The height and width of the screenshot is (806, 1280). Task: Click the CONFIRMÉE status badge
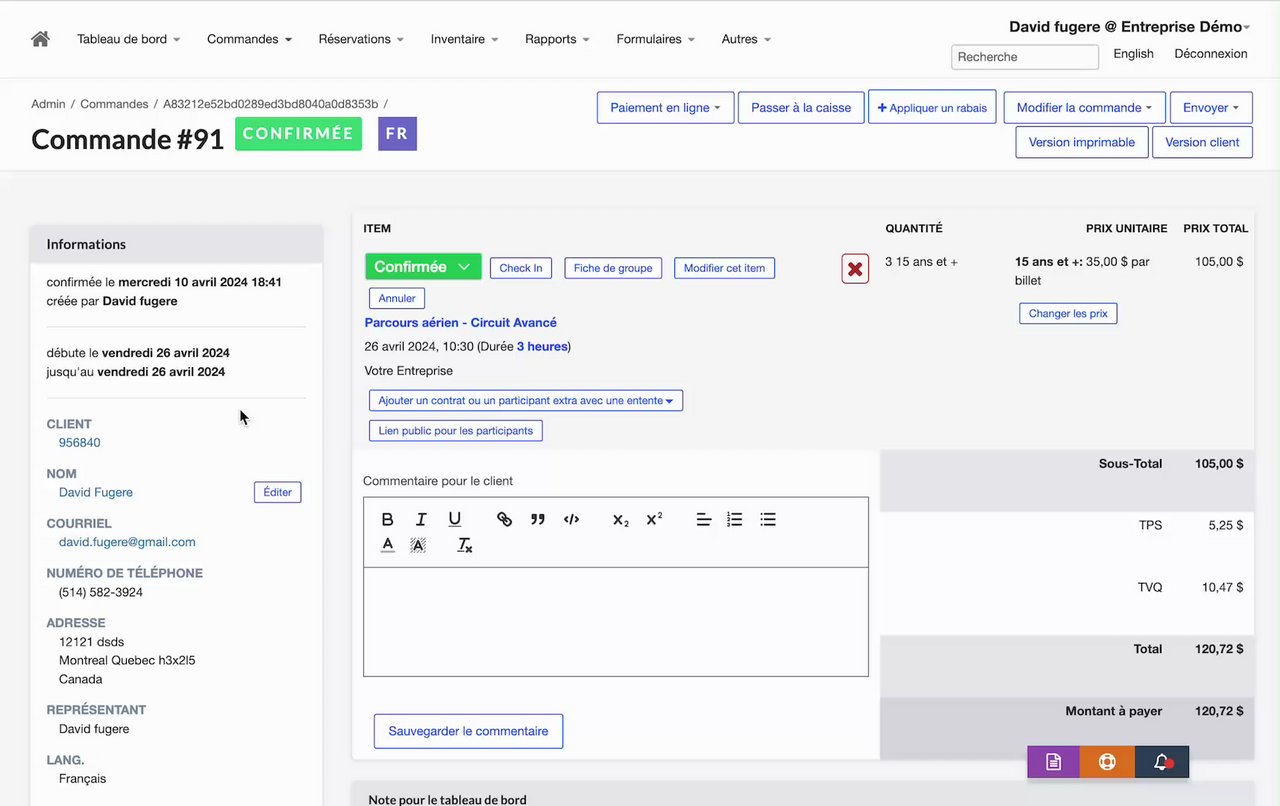pos(298,134)
